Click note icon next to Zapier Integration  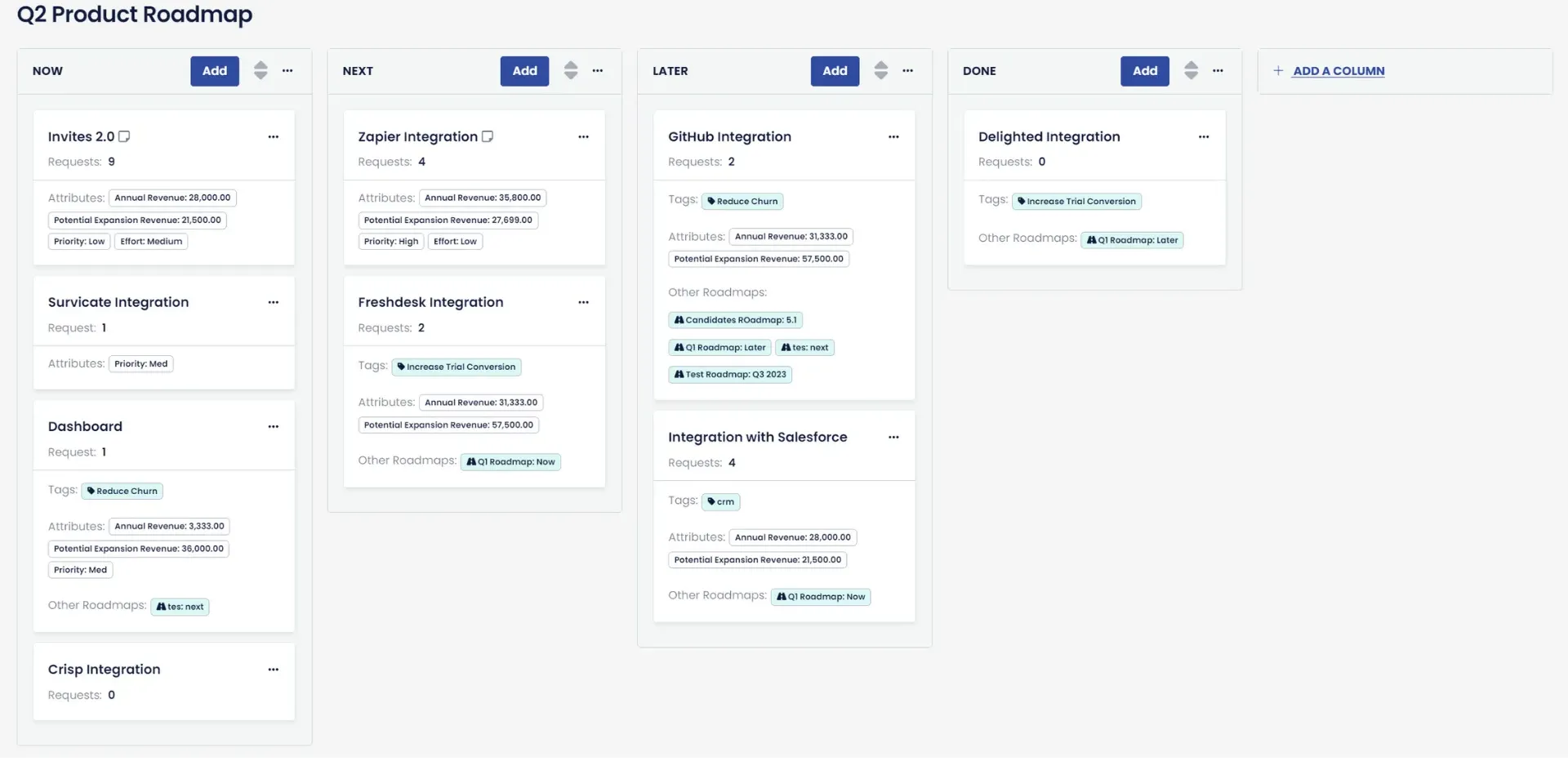point(488,136)
